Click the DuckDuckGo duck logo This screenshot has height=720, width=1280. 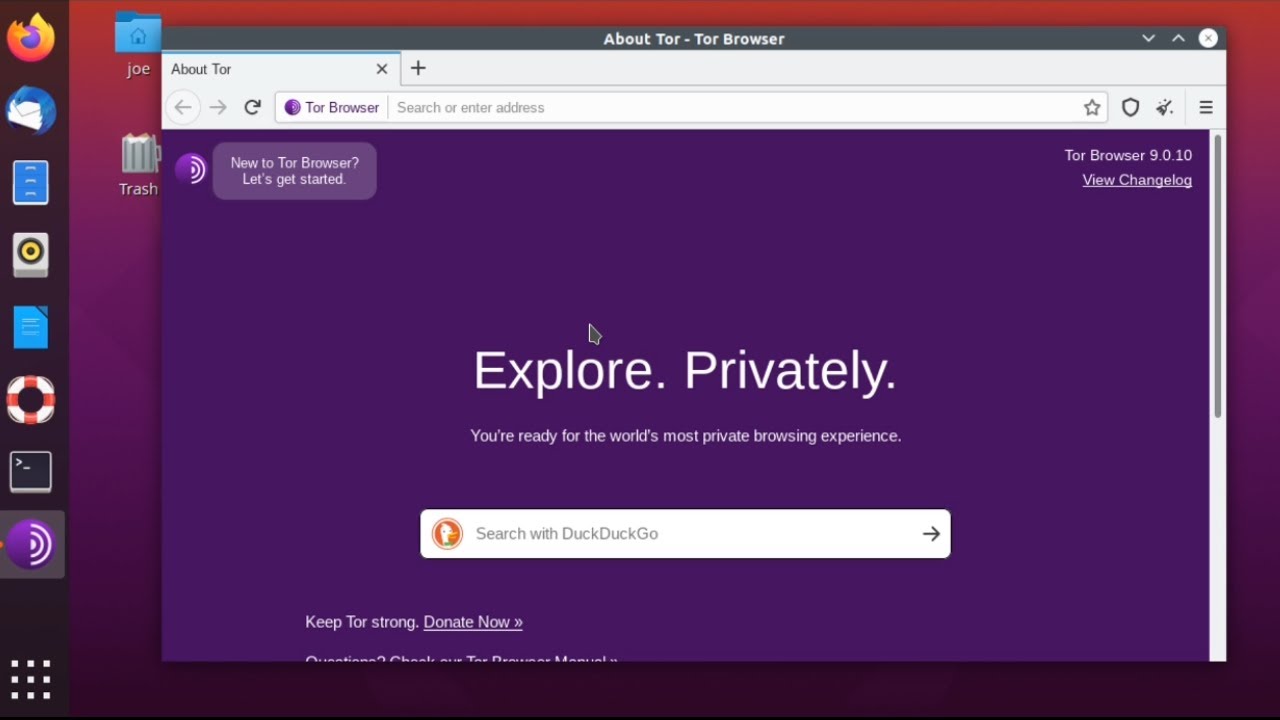click(447, 534)
